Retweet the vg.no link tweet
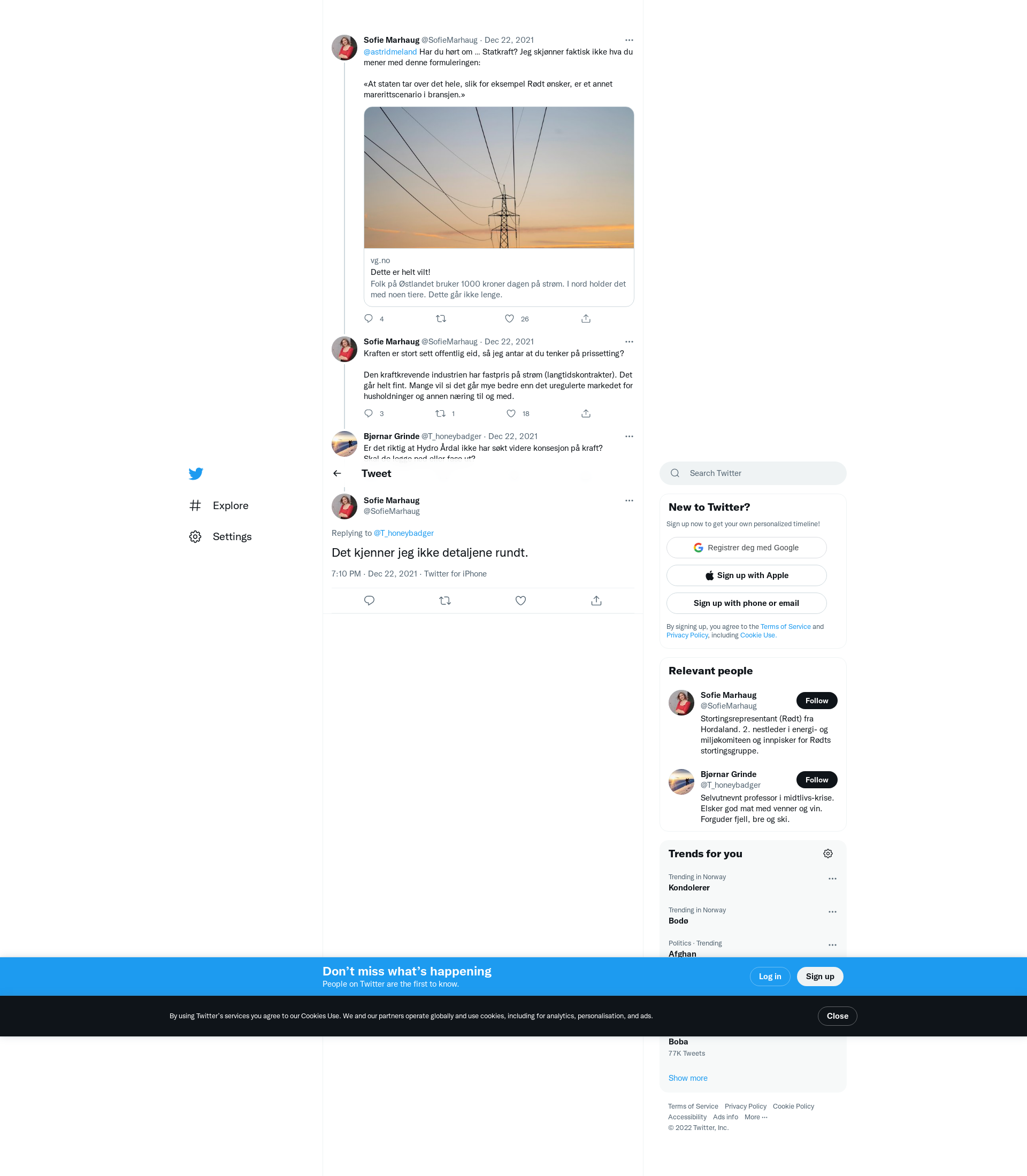1027x1176 pixels. point(441,319)
